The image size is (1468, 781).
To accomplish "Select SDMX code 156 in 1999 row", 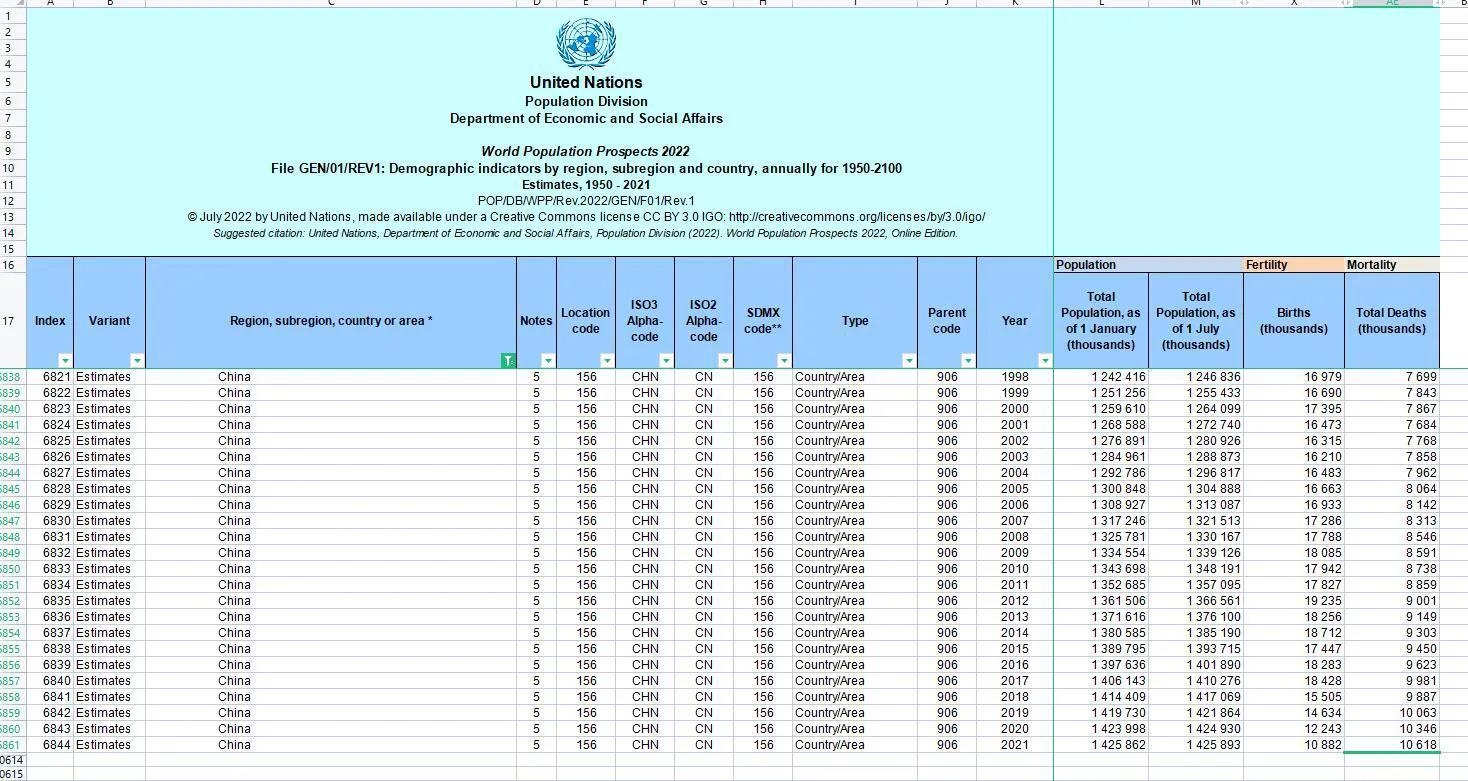I will [763, 393].
